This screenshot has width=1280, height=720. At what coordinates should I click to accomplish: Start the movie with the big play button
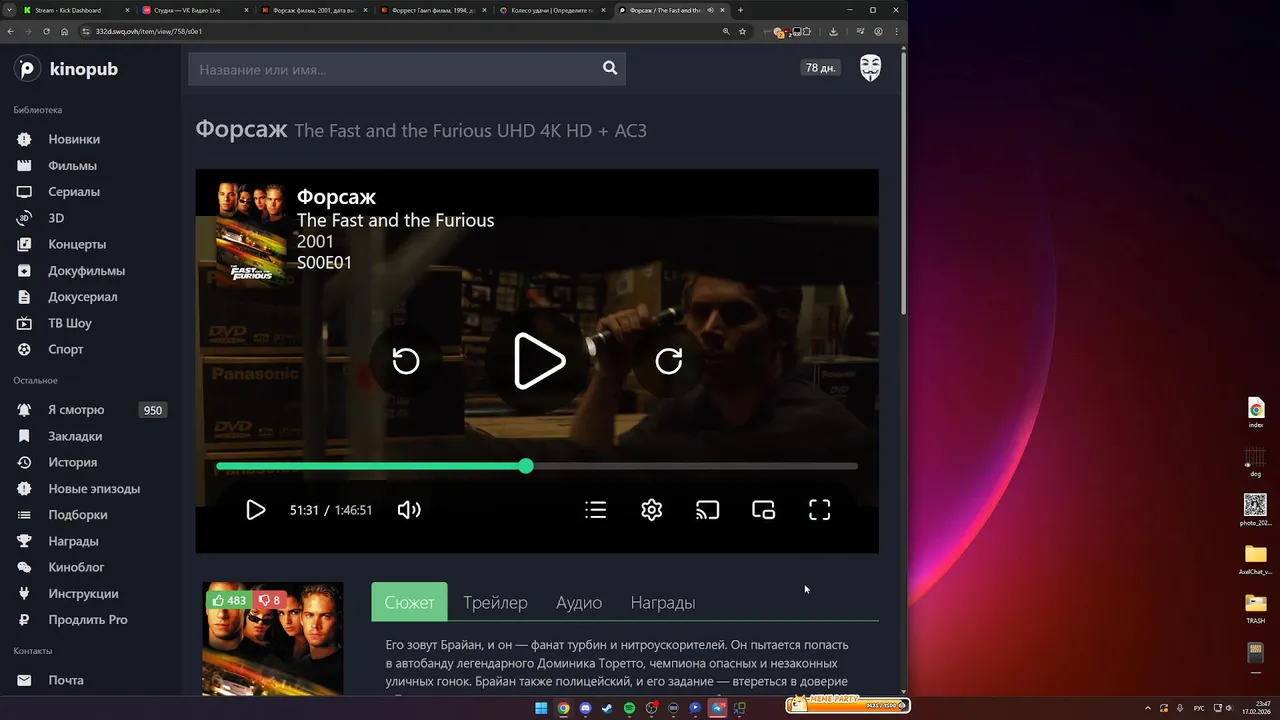[539, 361]
